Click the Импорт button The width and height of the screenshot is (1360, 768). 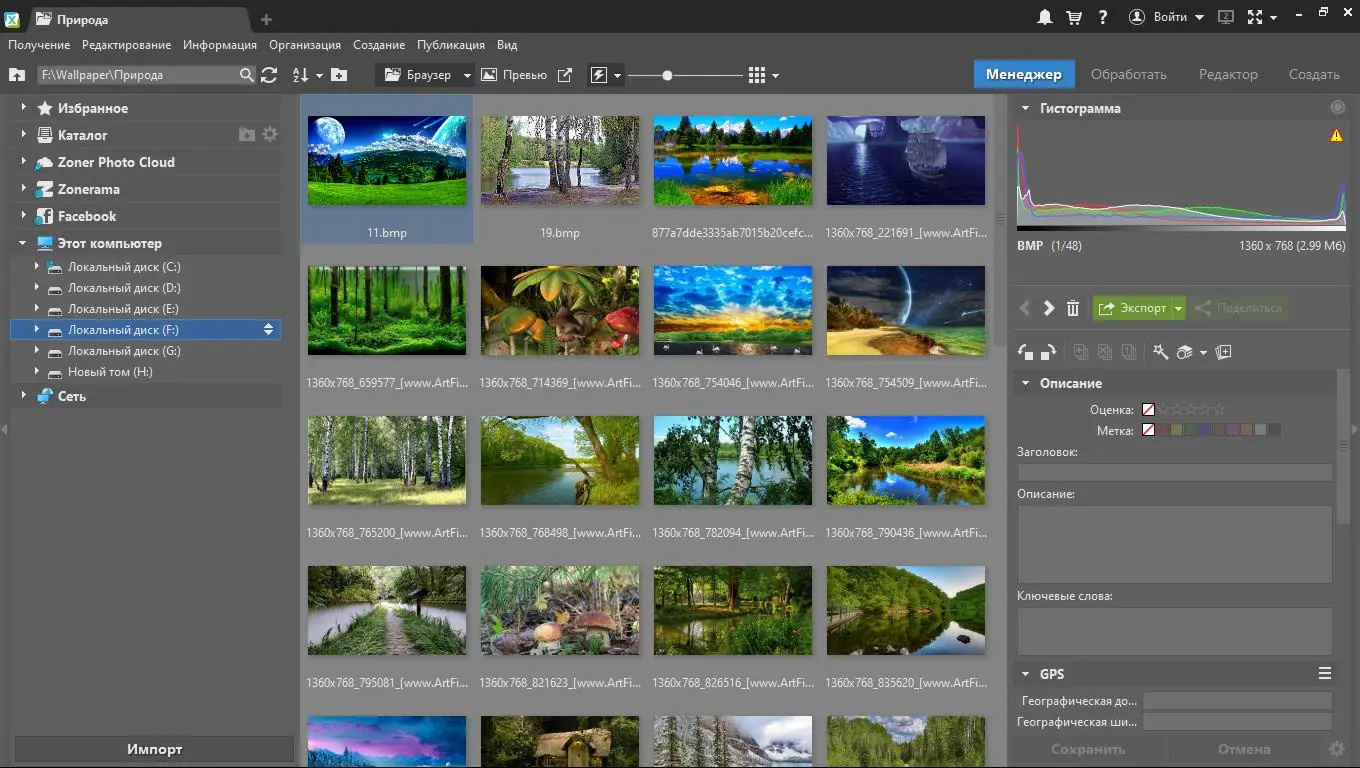click(154, 749)
